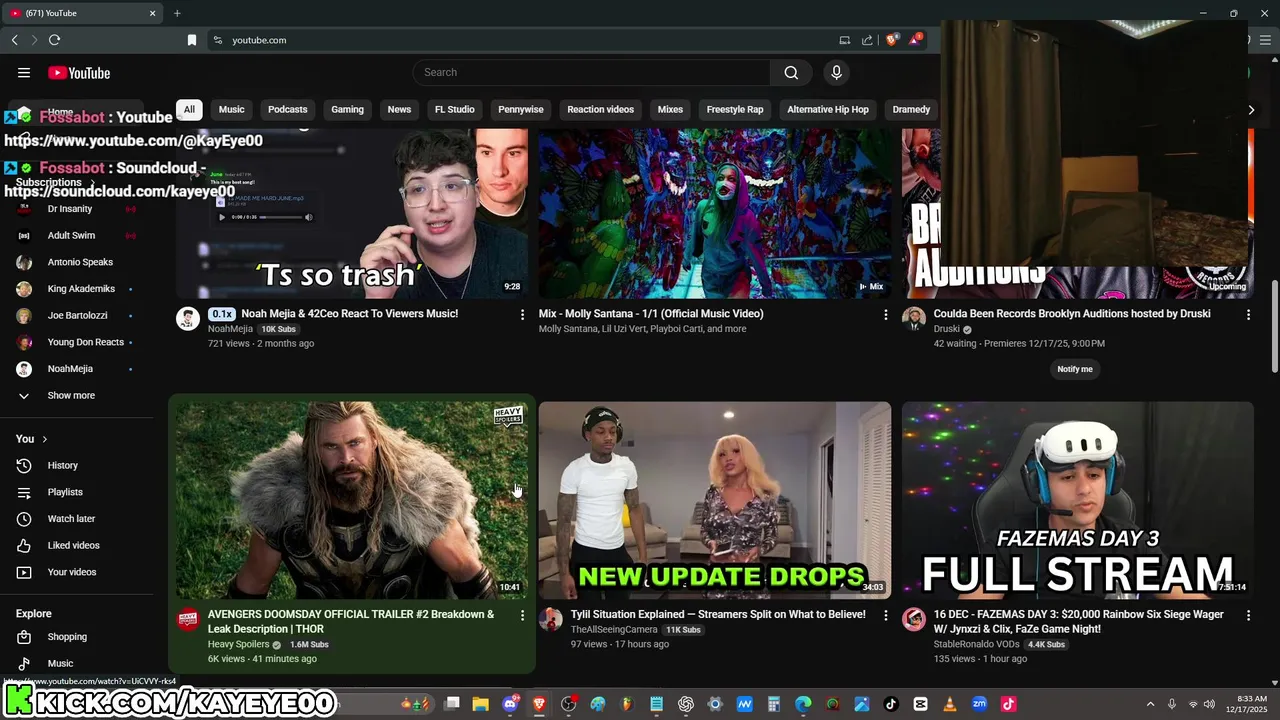Open Tylil Situation Explained video title

[718, 615]
